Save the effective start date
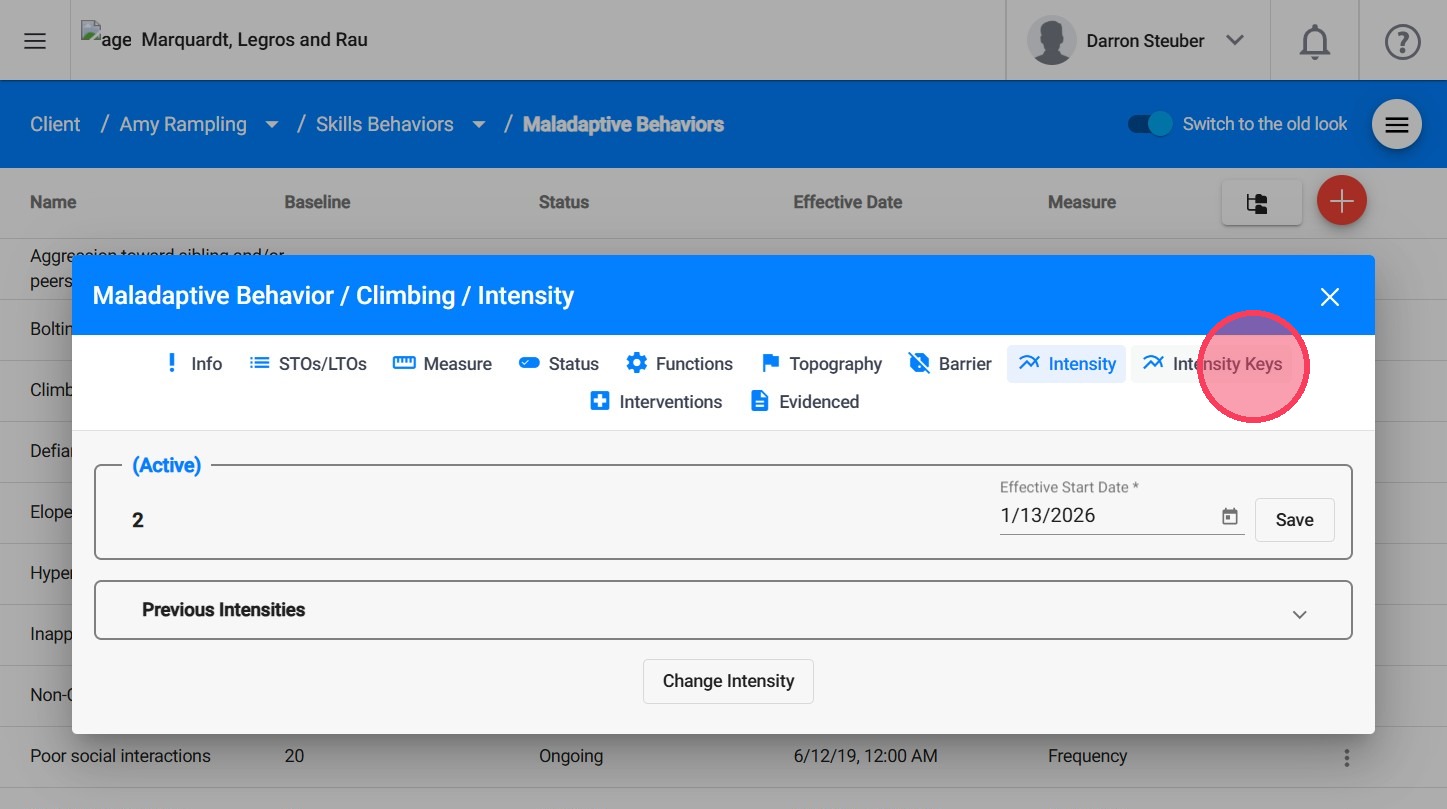1447x809 pixels. point(1294,520)
